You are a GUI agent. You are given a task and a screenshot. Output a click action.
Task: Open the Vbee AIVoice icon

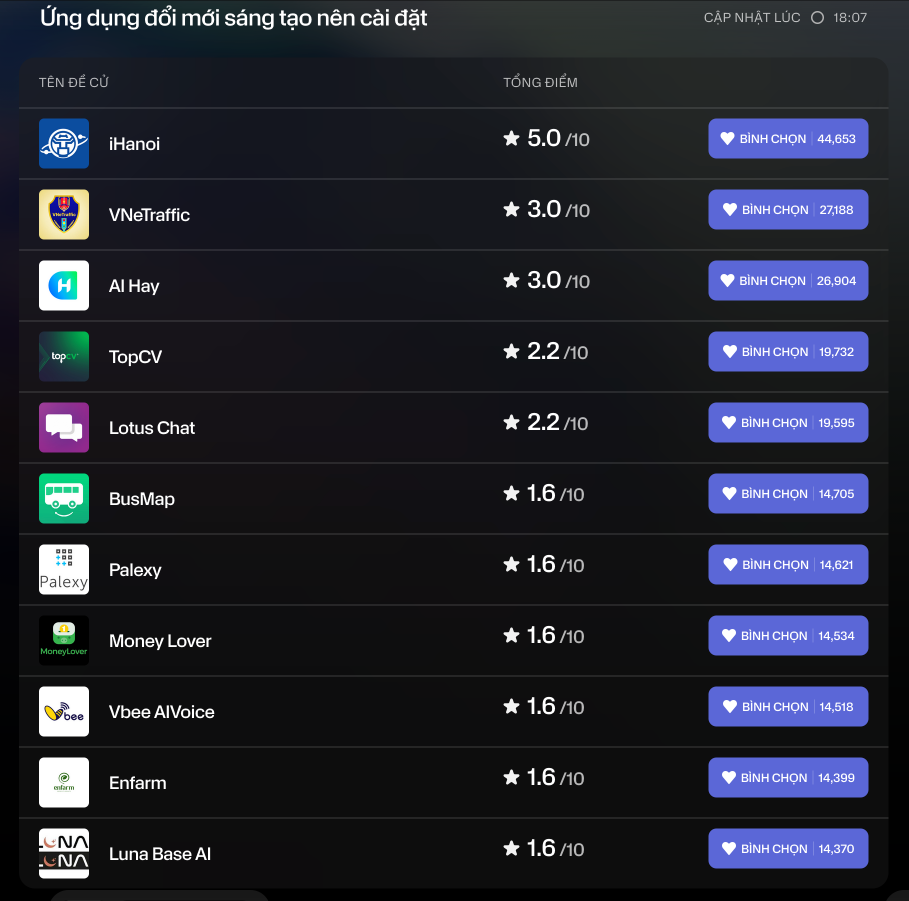tap(64, 711)
